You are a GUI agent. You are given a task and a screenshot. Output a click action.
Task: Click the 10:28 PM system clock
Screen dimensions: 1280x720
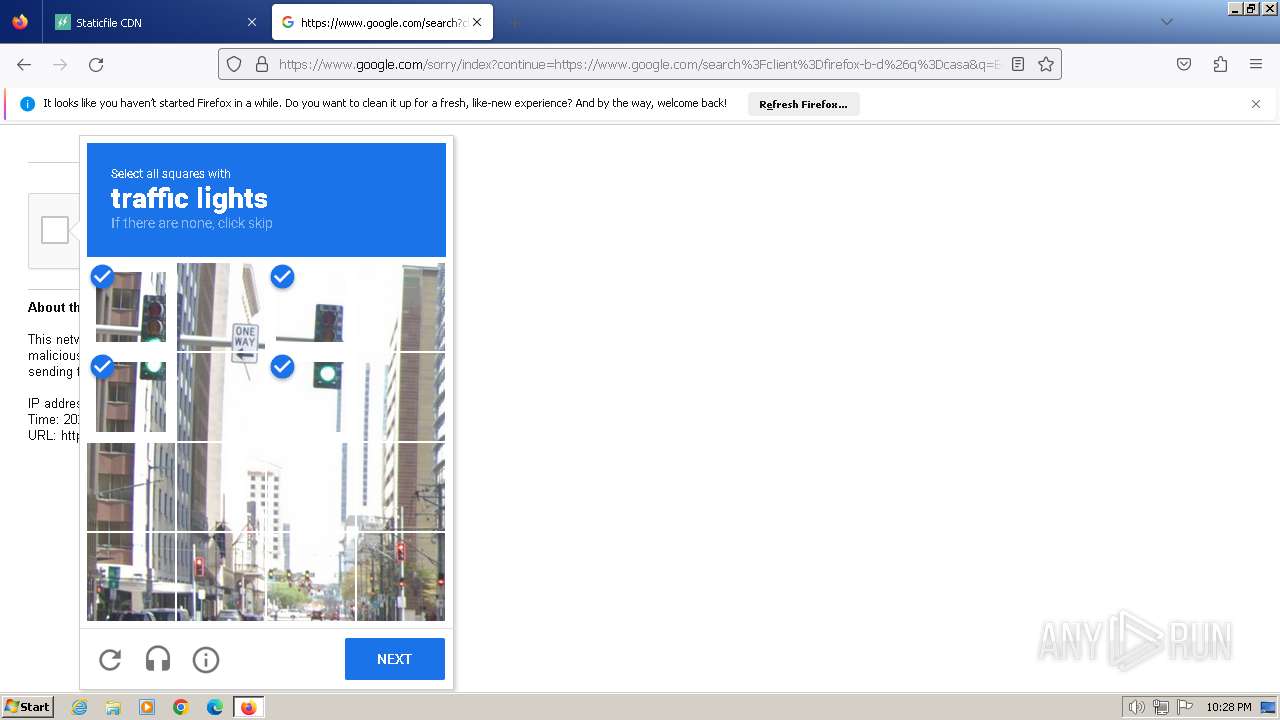tap(1228, 707)
